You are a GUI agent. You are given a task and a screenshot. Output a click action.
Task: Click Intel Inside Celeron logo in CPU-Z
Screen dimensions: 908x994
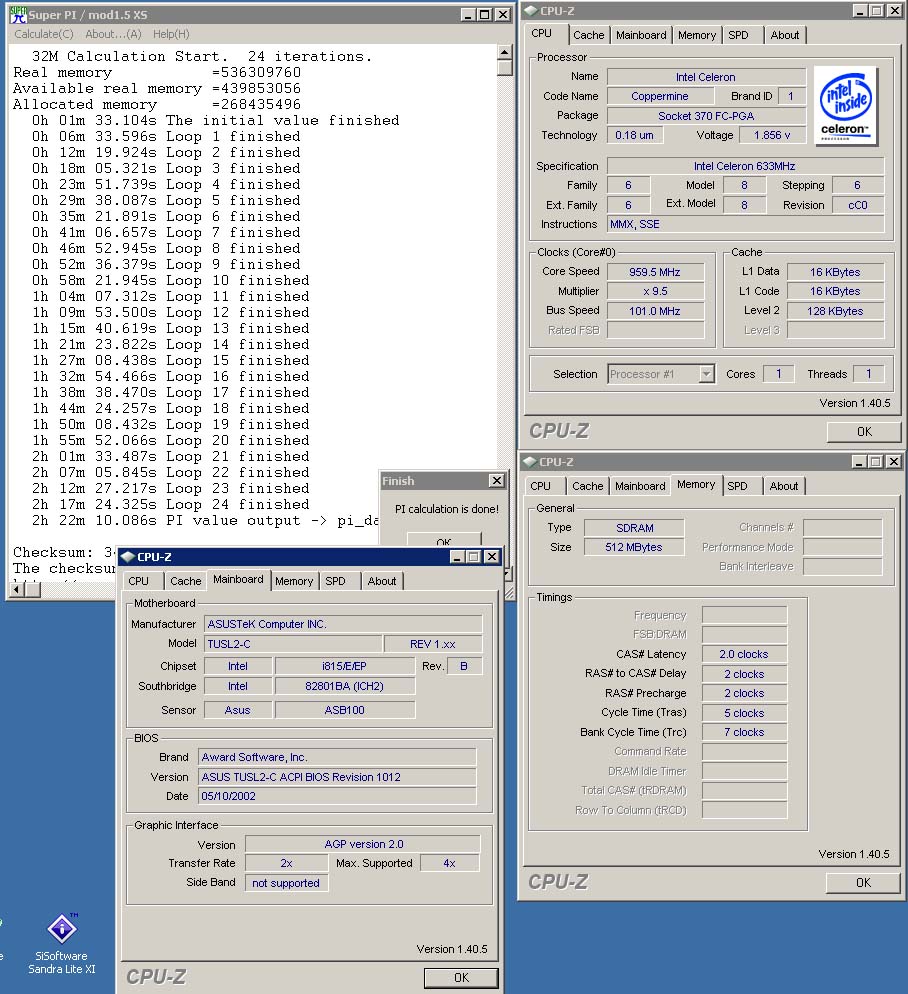click(846, 106)
